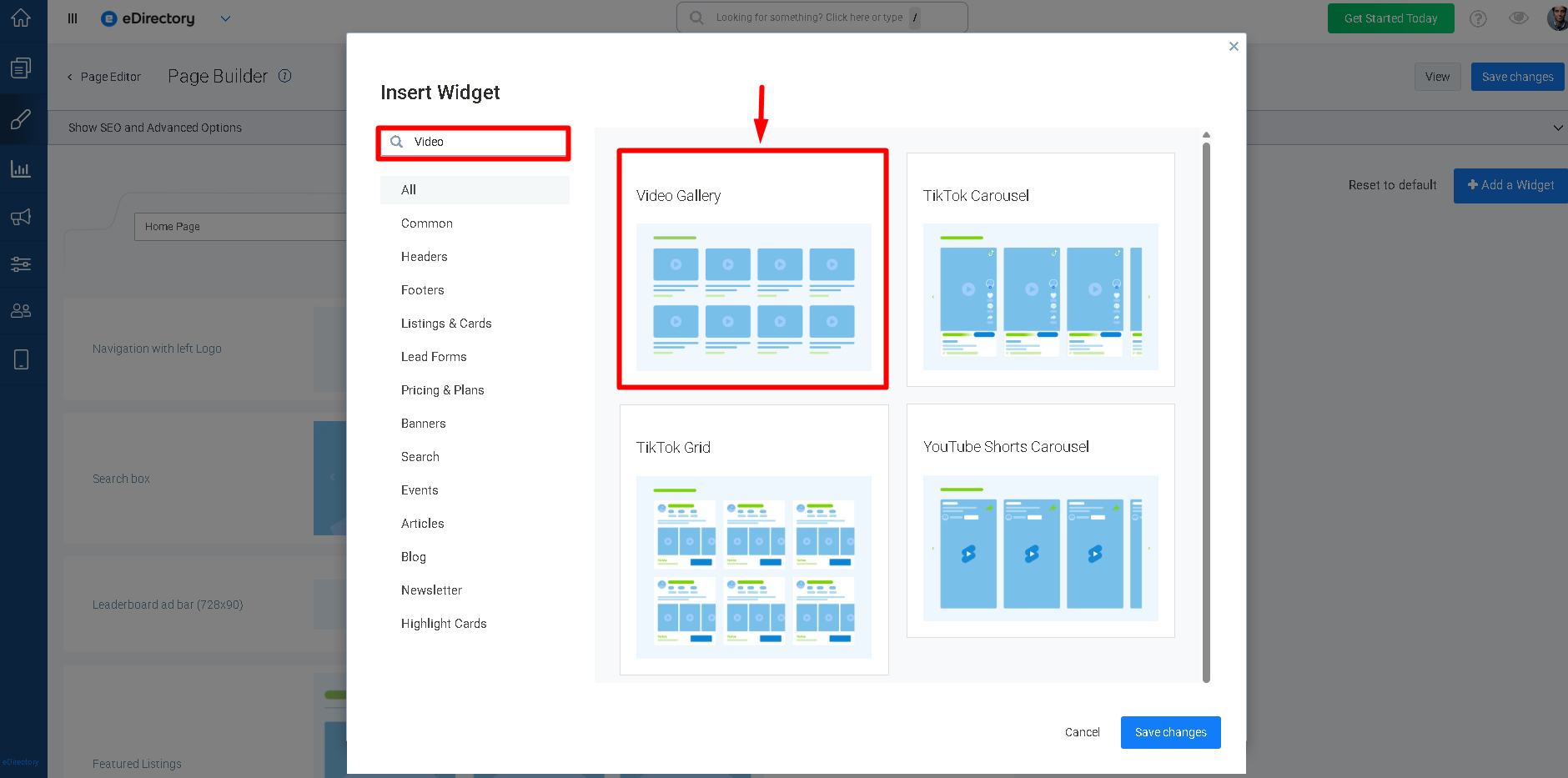Open the mobile app sidebar icon
Image resolution: width=1568 pixels, height=778 pixels.
point(21,359)
